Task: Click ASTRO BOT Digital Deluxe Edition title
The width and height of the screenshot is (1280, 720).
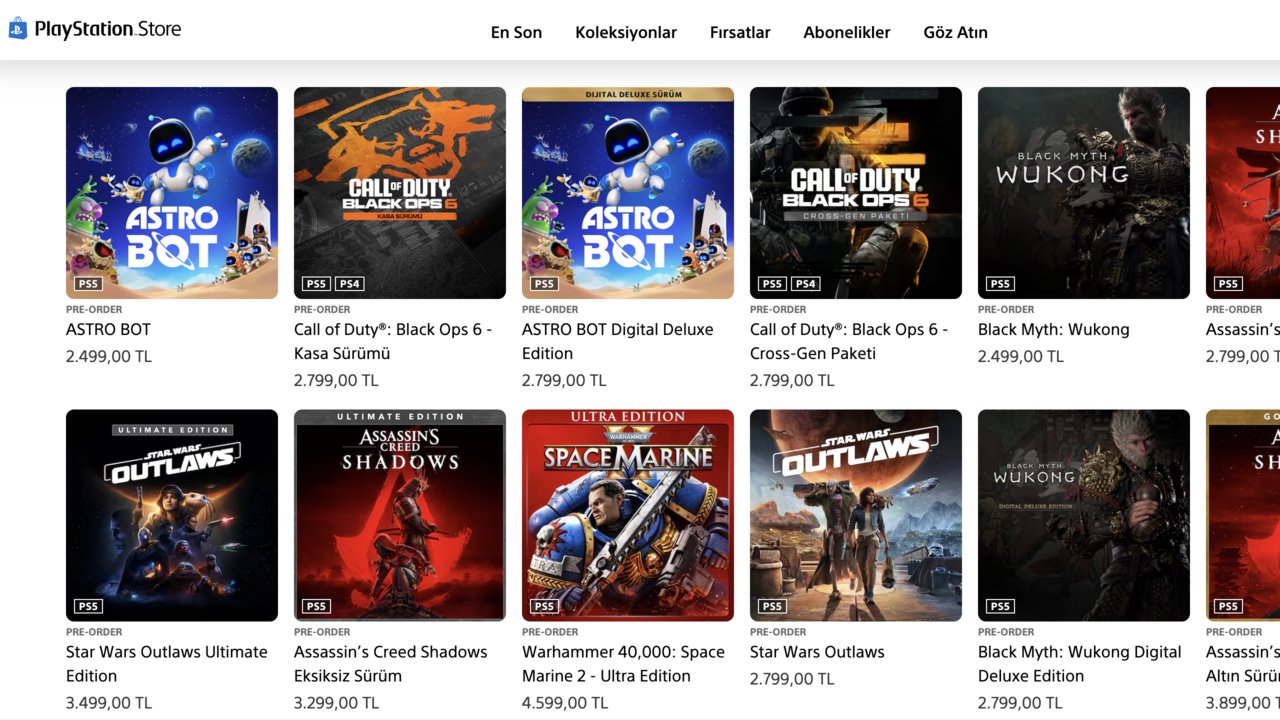Action: click(618, 341)
